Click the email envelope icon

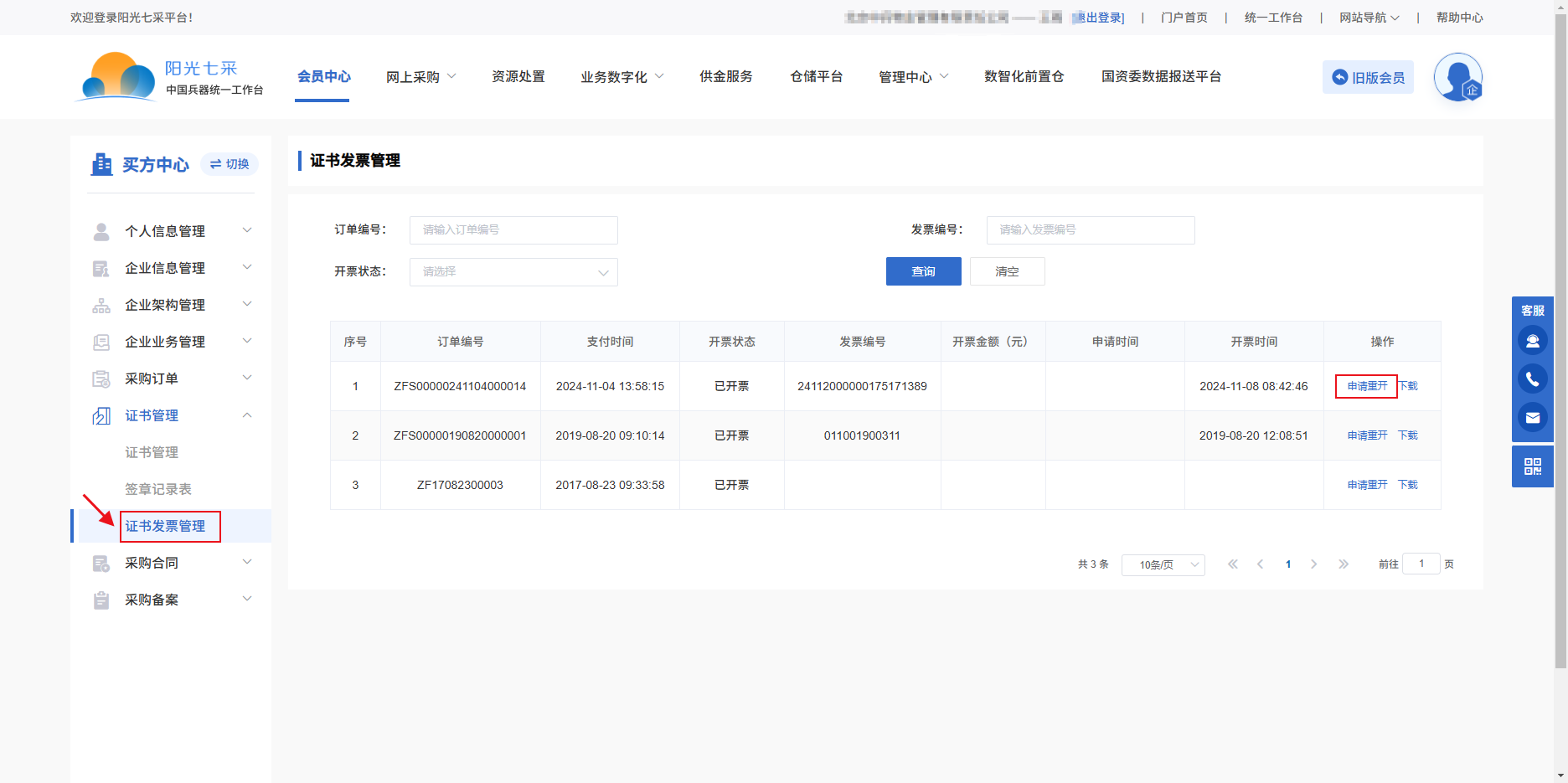[x=1532, y=418]
